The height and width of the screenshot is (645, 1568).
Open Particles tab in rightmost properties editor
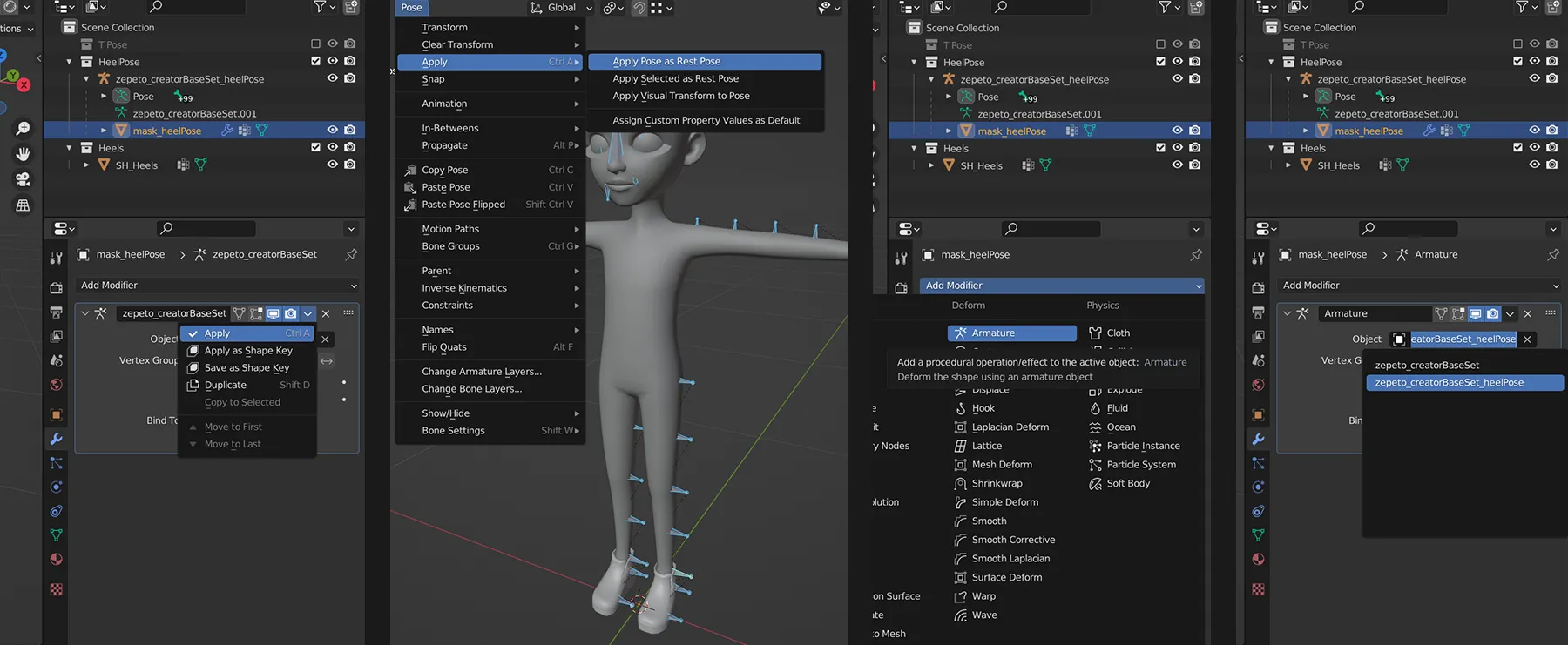(1259, 463)
